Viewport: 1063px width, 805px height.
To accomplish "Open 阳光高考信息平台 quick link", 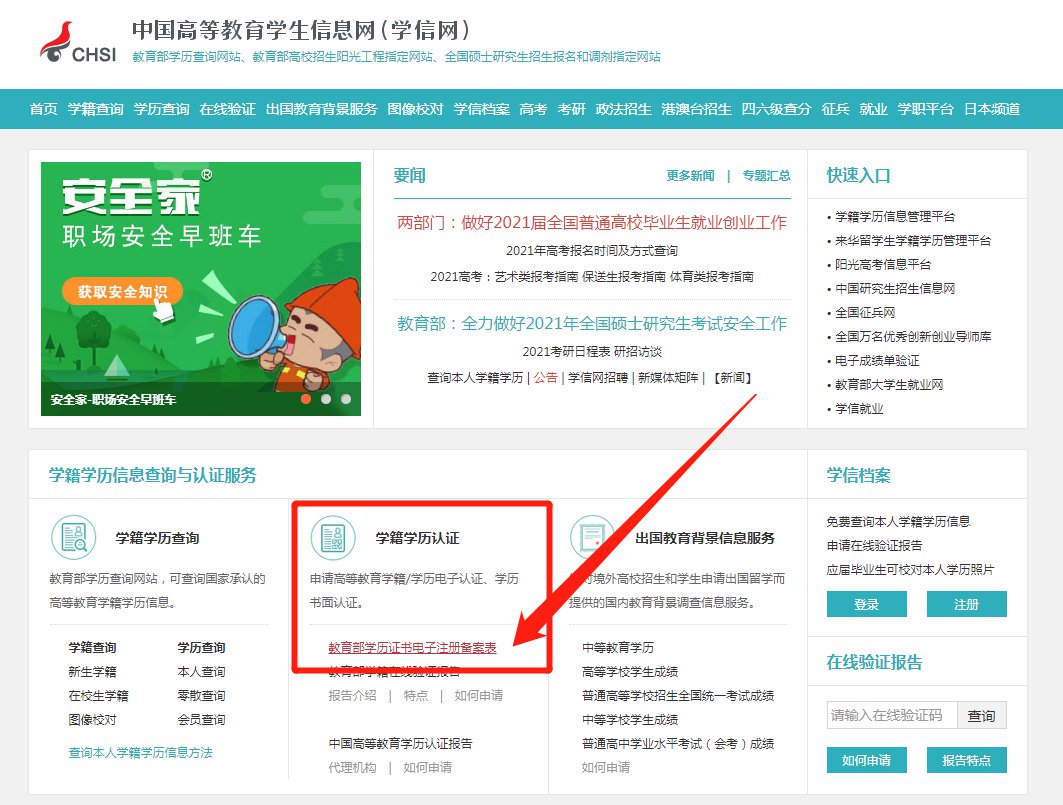I will [883, 264].
